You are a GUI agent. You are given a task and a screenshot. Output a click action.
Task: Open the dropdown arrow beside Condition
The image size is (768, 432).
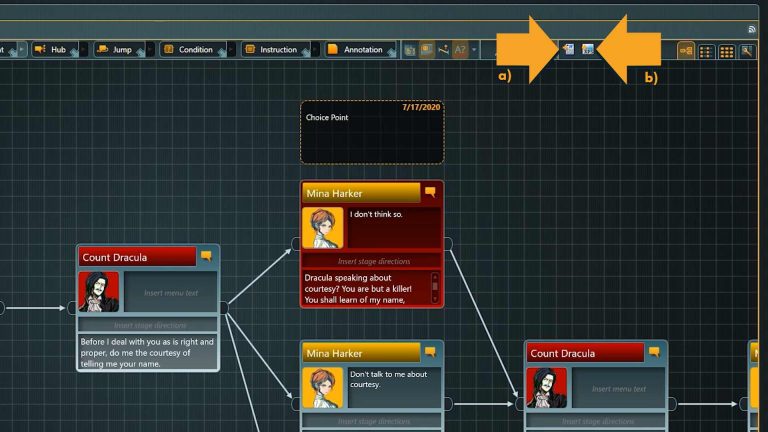click(x=232, y=49)
